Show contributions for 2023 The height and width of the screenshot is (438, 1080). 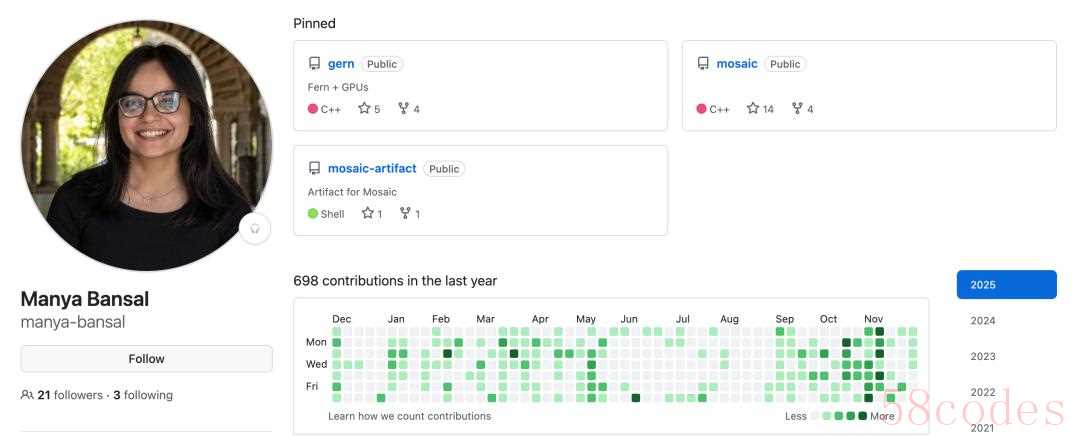tap(983, 357)
